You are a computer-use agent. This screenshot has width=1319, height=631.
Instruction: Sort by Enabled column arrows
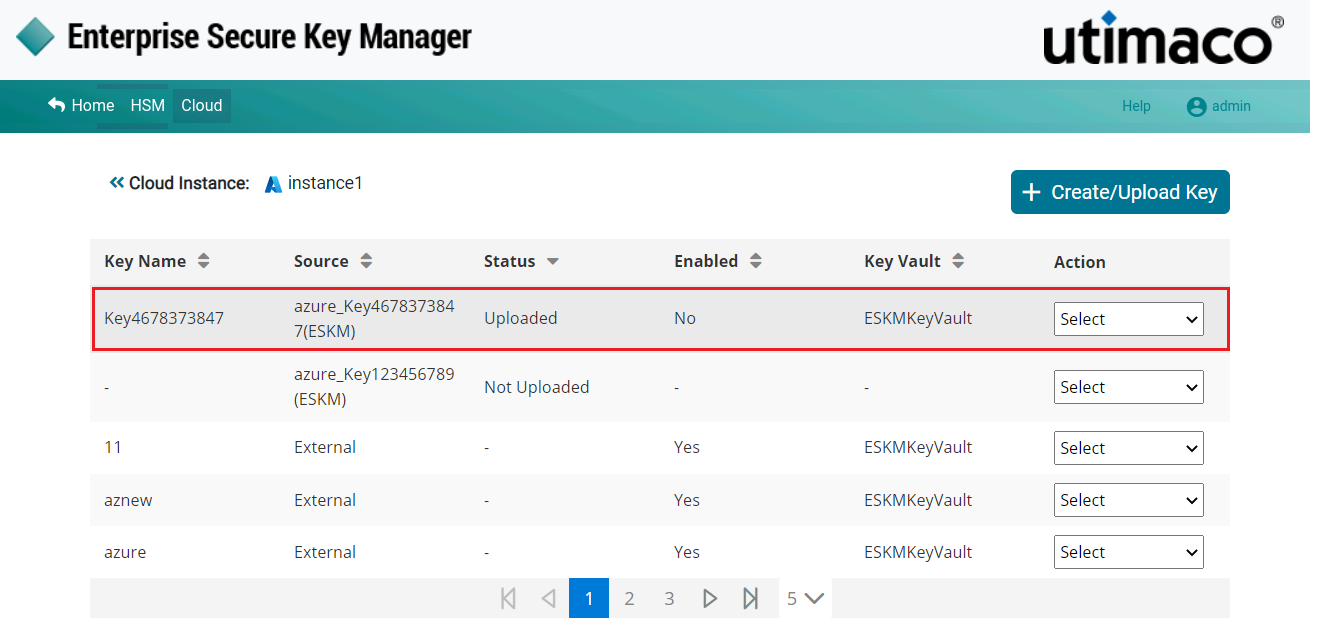[756, 261]
